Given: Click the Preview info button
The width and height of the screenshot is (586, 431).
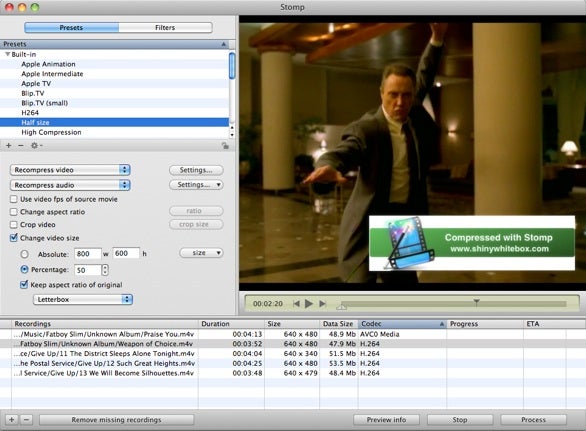Looking at the screenshot, I should 386,420.
